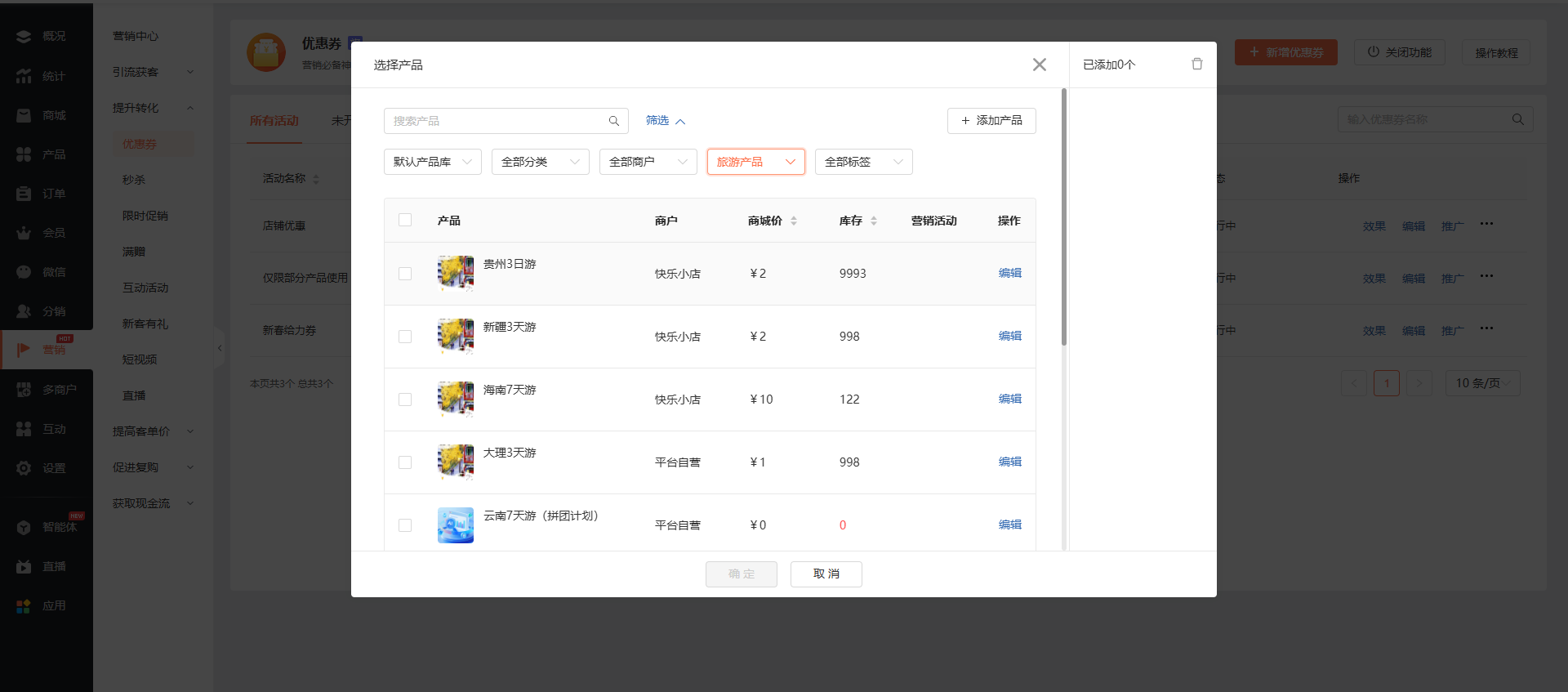Screen dimensions: 1568x692
Task: Click 取消 to cancel selection
Action: click(x=826, y=574)
